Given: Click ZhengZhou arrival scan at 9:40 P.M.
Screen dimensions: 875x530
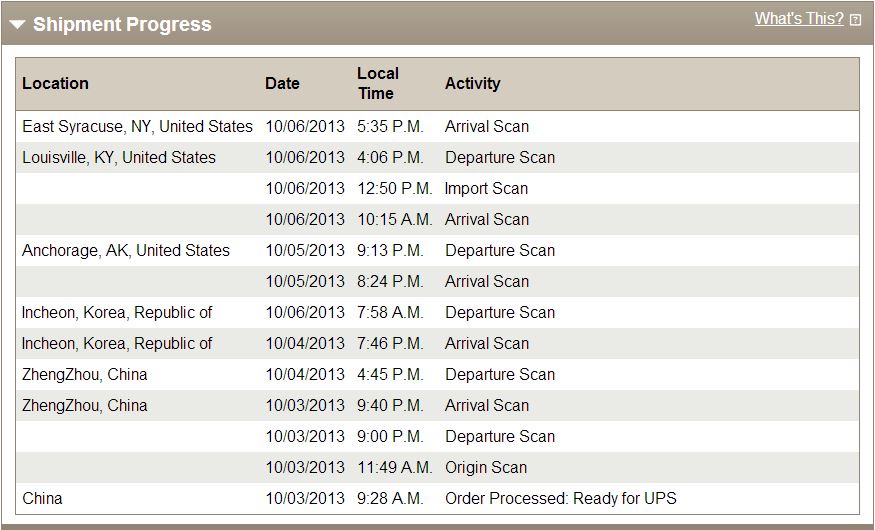Looking at the screenshot, I should pyautogui.click(x=438, y=405).
